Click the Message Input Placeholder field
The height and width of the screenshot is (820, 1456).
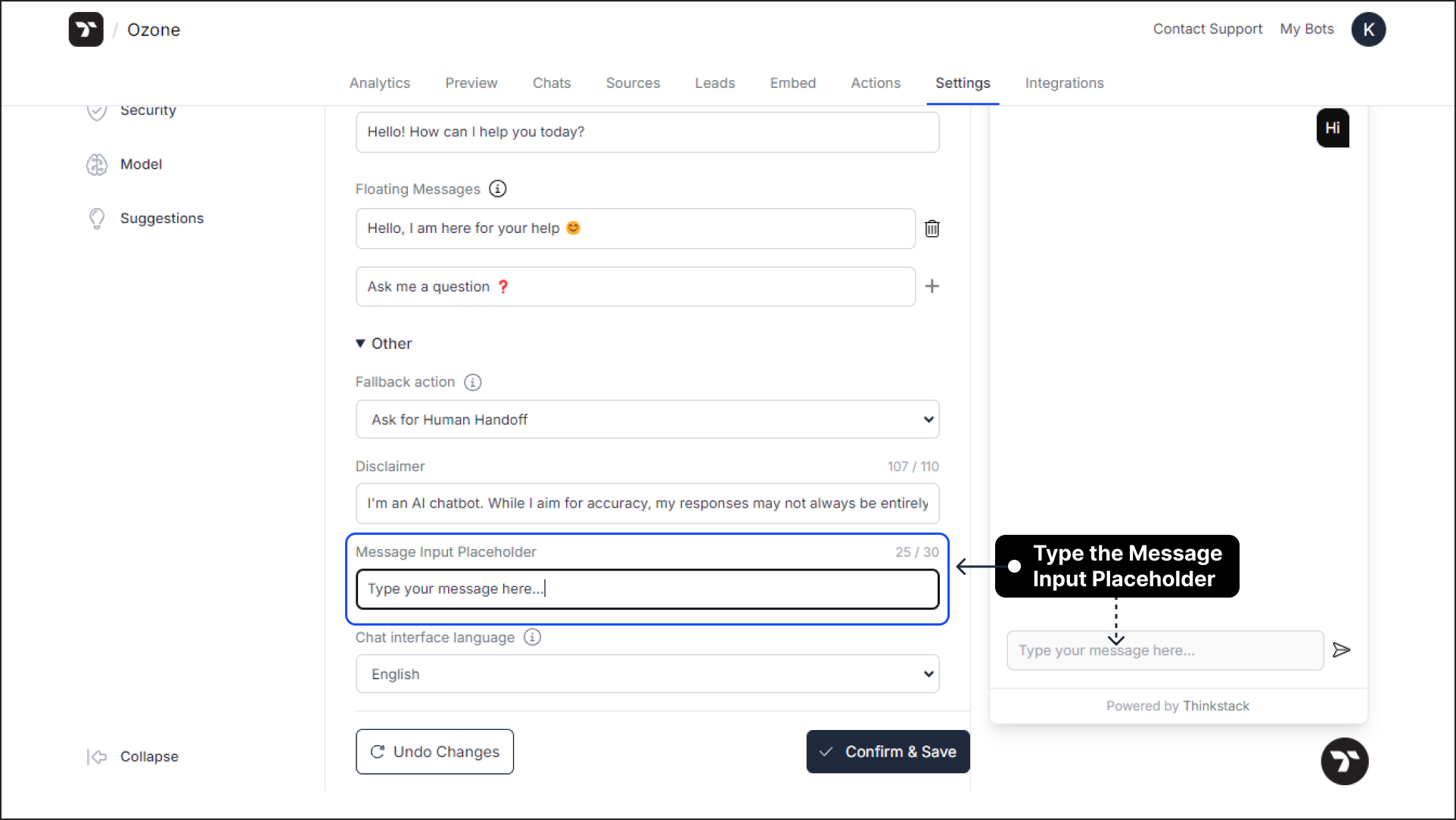[648, 588]
